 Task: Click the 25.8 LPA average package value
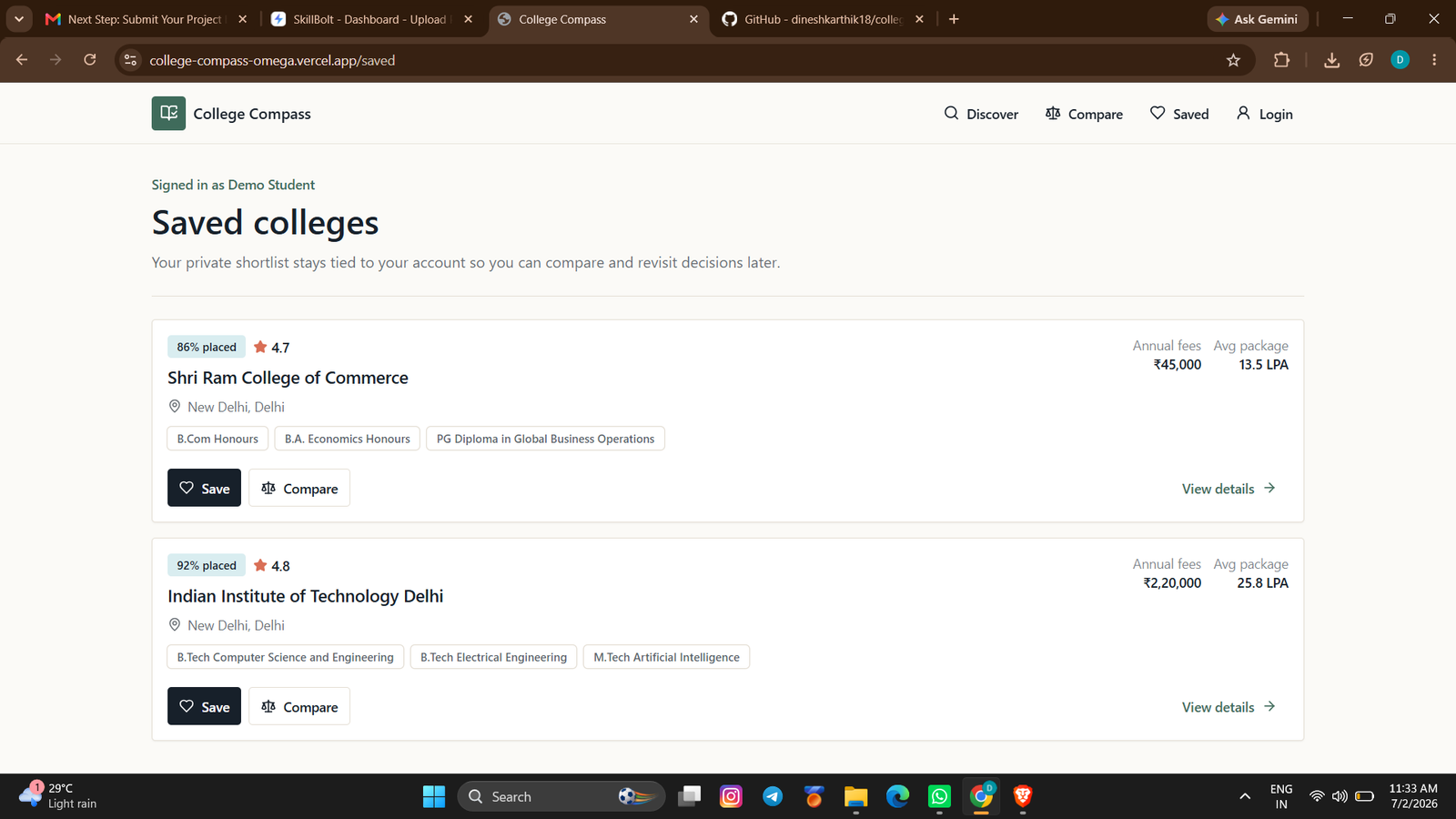point(1262,582)
